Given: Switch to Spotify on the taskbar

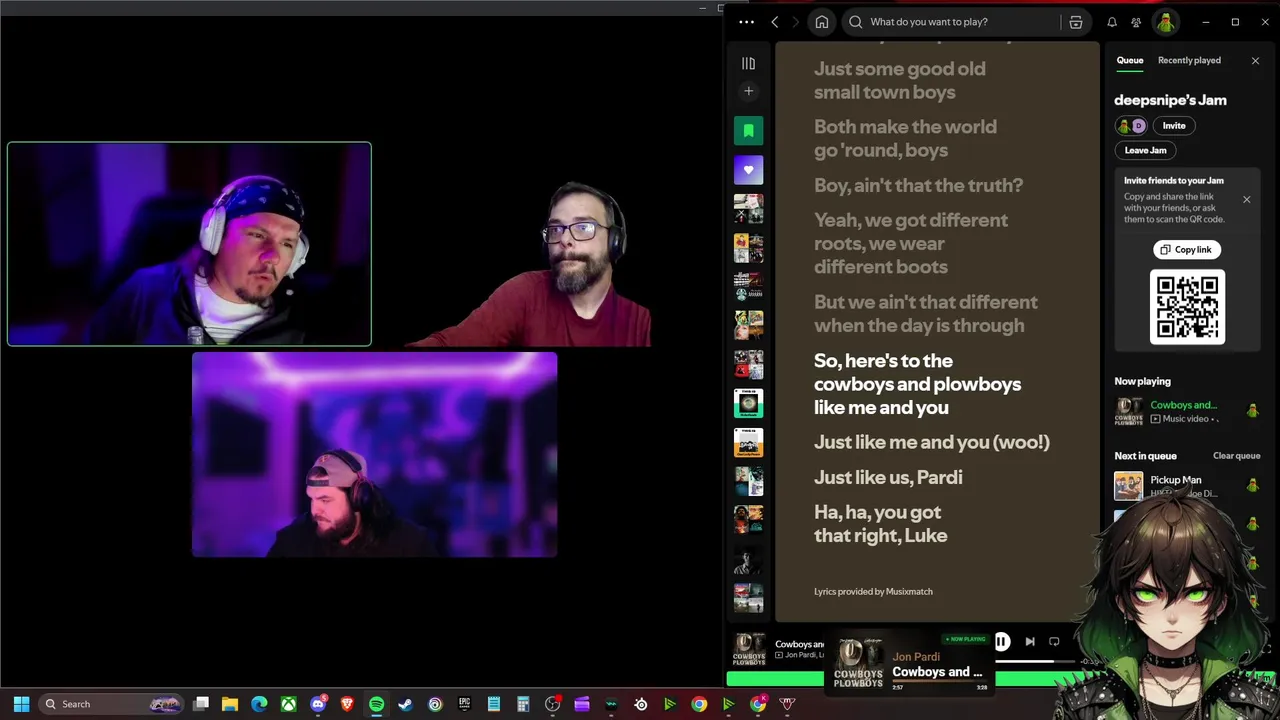Looking at the screenshot, I should point(376,704).
